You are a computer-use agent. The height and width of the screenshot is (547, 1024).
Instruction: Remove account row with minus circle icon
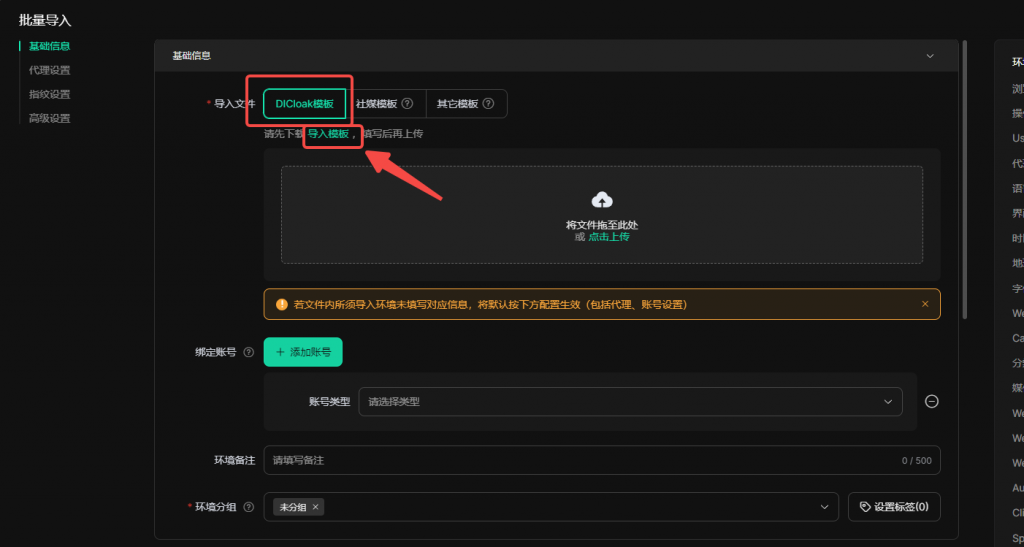pos(931,401)
